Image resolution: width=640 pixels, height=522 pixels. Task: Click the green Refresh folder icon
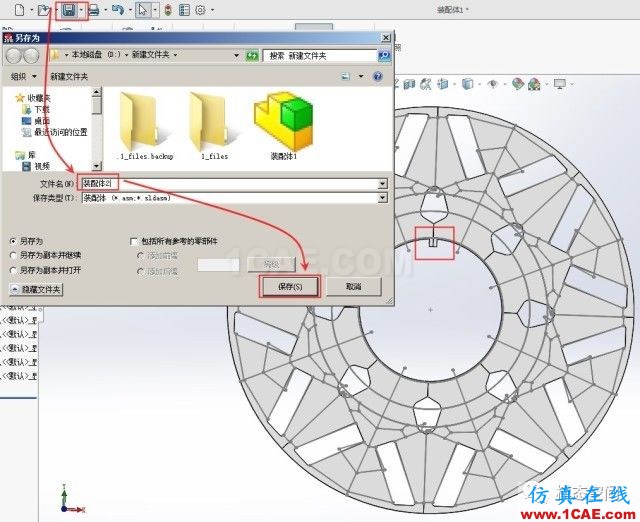pos(252,56)
